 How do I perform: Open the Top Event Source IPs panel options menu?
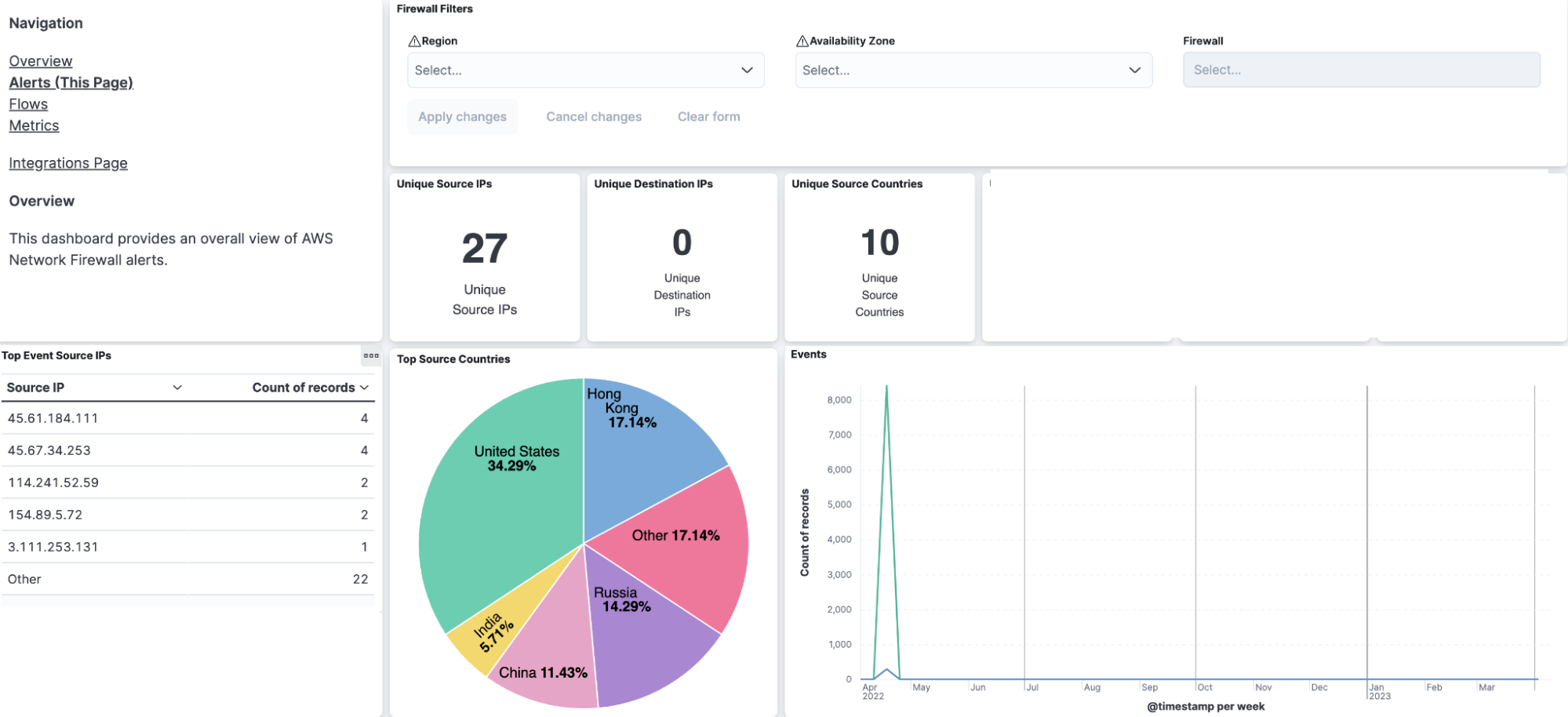(371, 355)
